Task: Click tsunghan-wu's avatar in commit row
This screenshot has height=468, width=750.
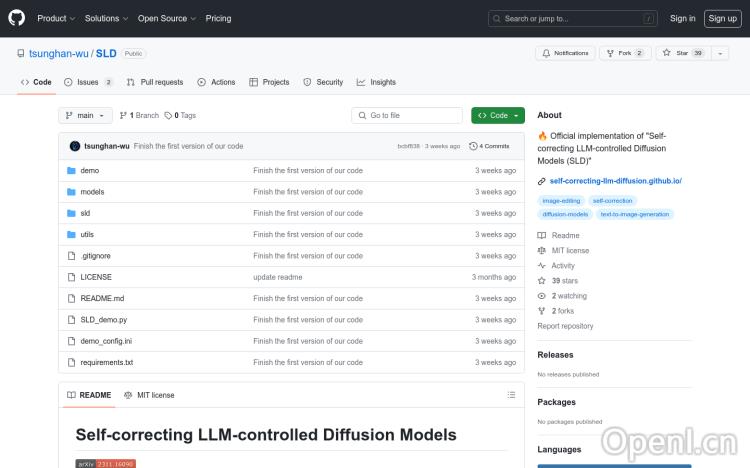Action: [75, 146]
